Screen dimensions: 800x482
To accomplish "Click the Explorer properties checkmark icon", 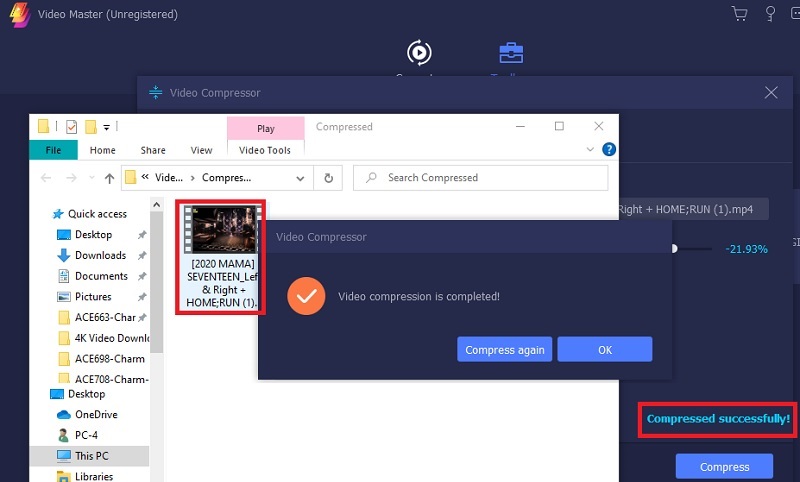I will click(71, 126).
